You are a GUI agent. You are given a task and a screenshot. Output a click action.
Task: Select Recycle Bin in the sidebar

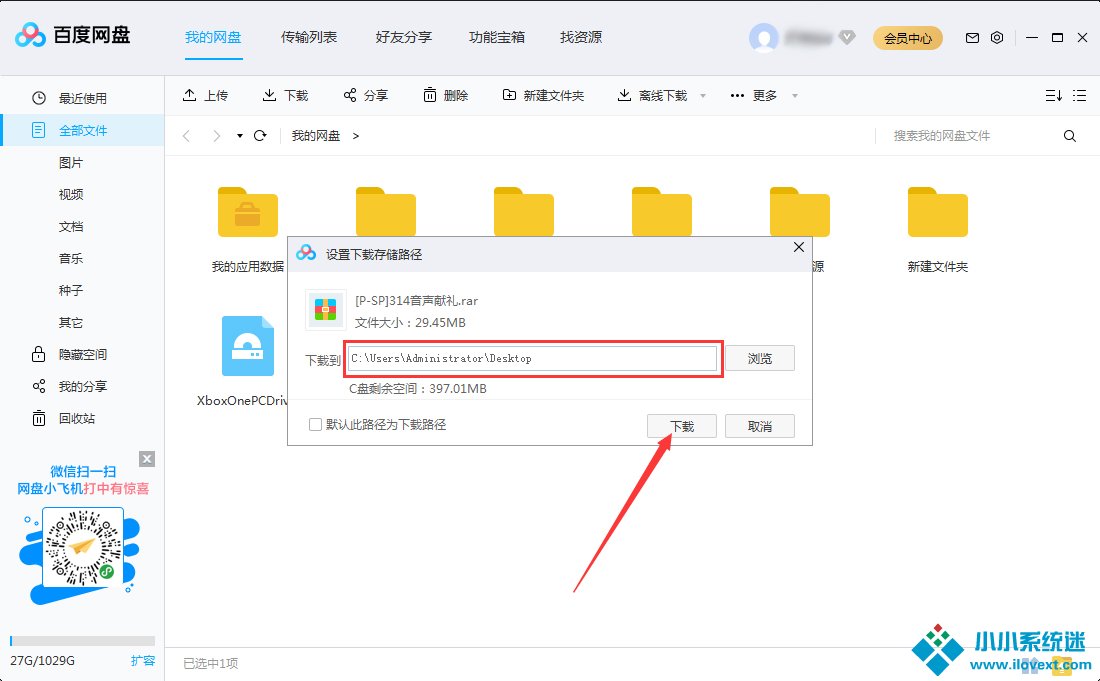(x=77, y=418)
